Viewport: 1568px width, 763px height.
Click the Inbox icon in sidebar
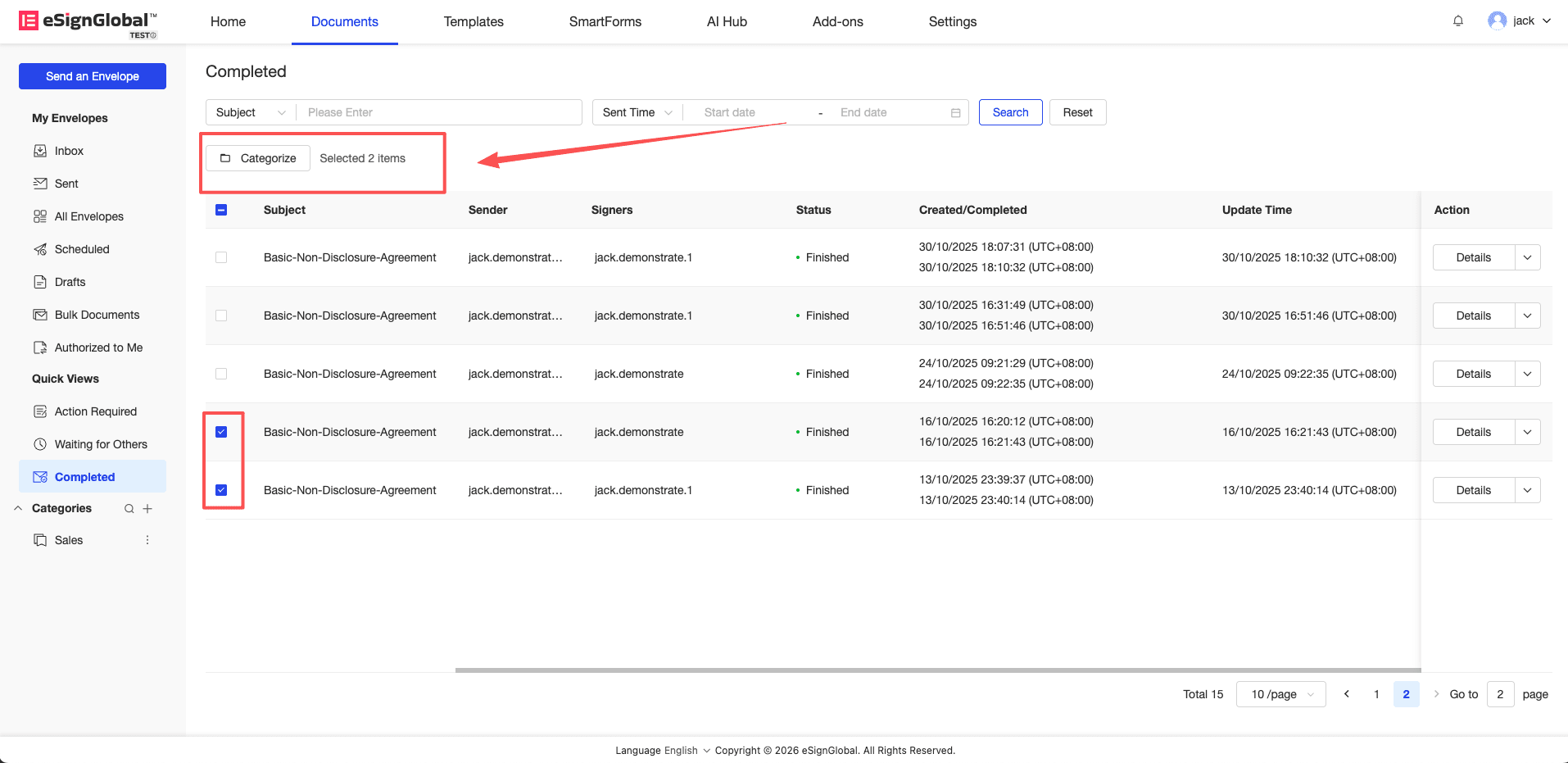[40, 151]
